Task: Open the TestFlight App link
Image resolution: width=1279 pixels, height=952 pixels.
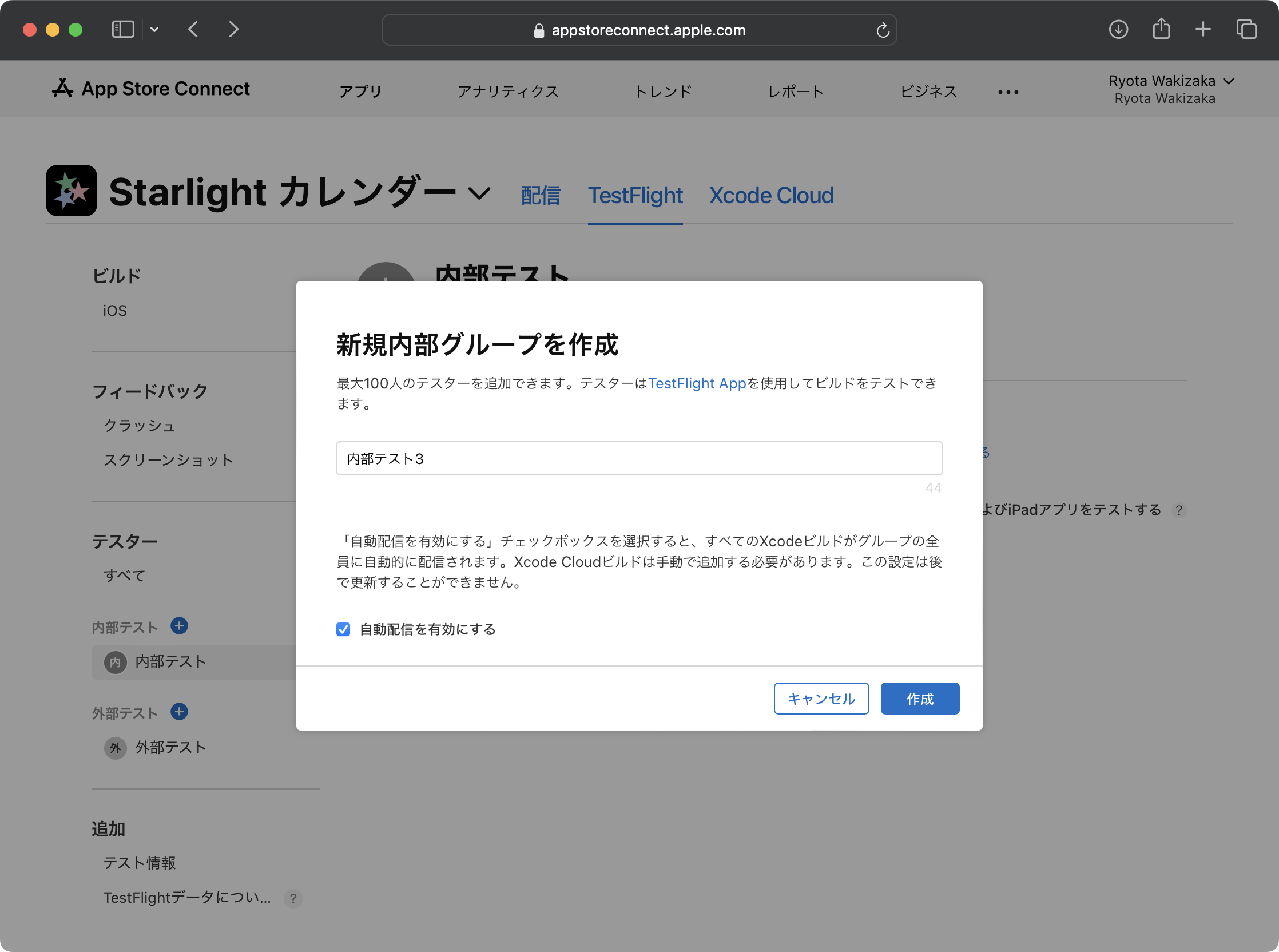Action: (x=697, y=383)
